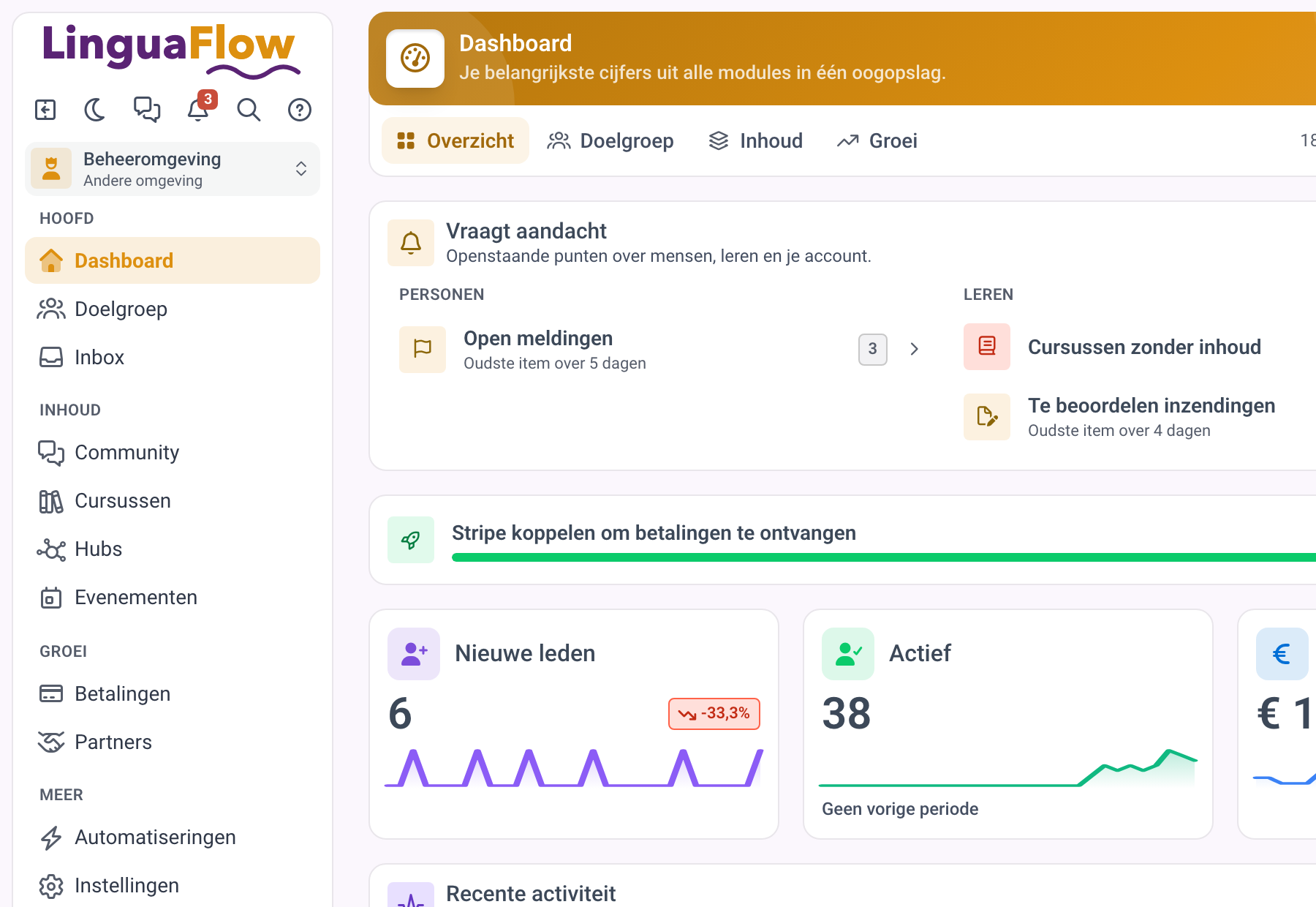This screenshot has height=907, width=1316.
Task: Open Community section
Action: click(x=173, y=452)
